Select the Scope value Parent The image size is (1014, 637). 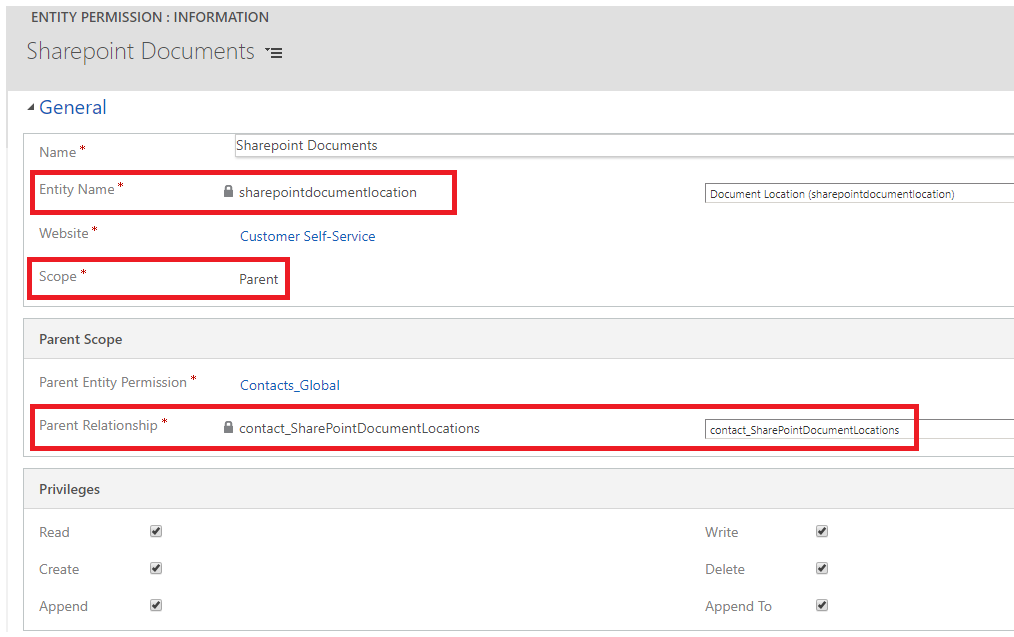pos(259,279)
